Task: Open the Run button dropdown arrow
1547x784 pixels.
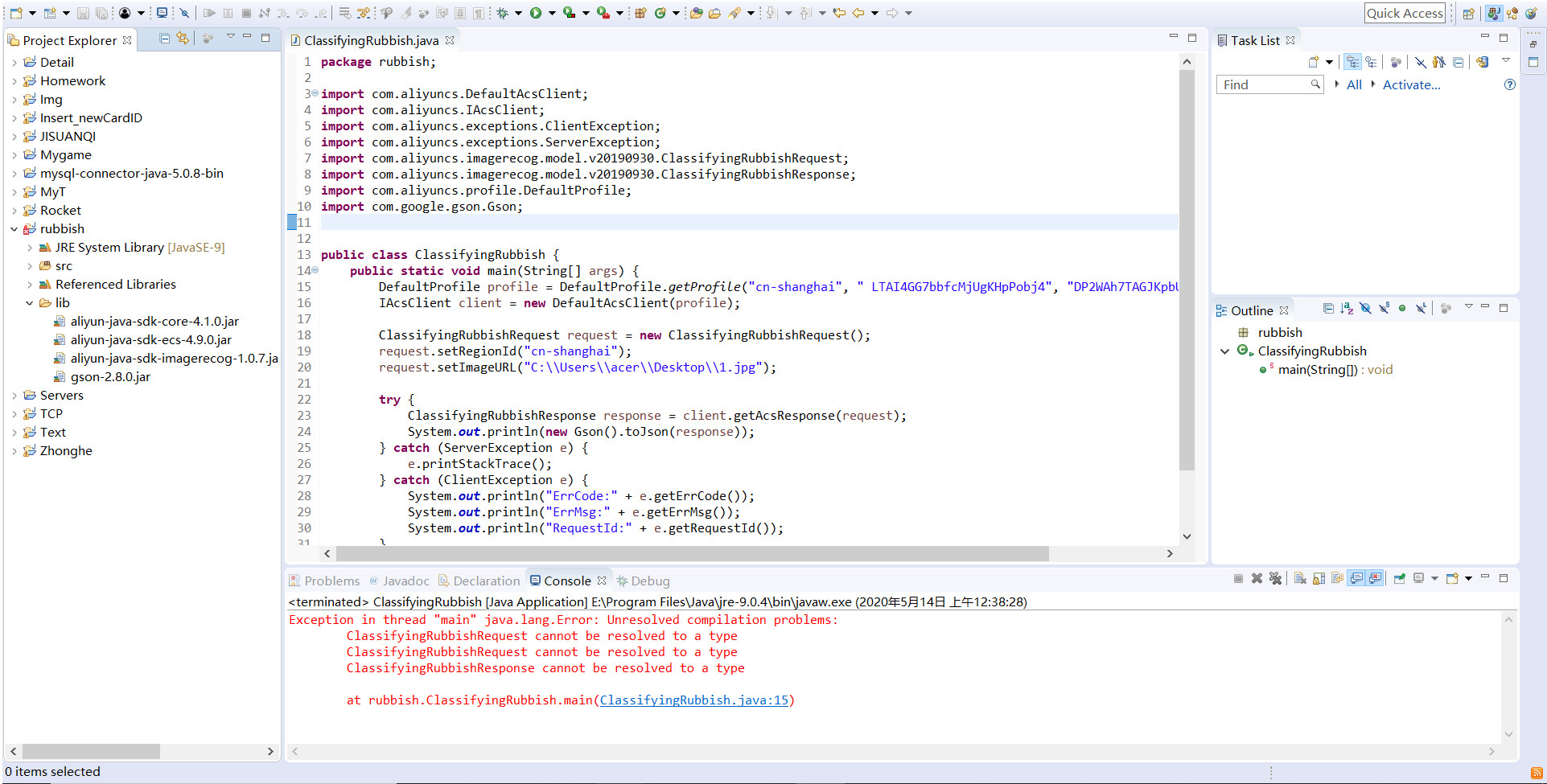Action: coord(552,13)
